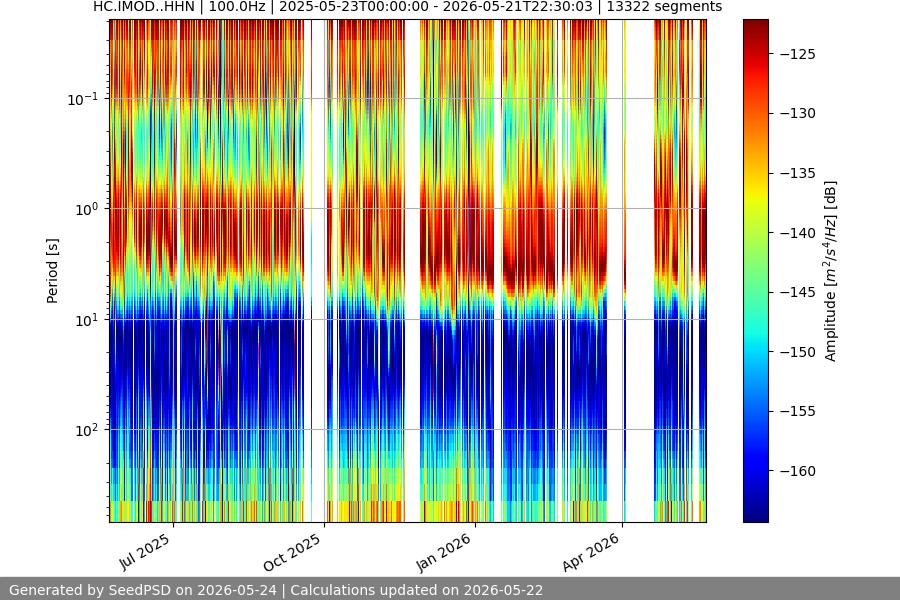Click the 10⁻¹ period tick label

click(82, 99)
